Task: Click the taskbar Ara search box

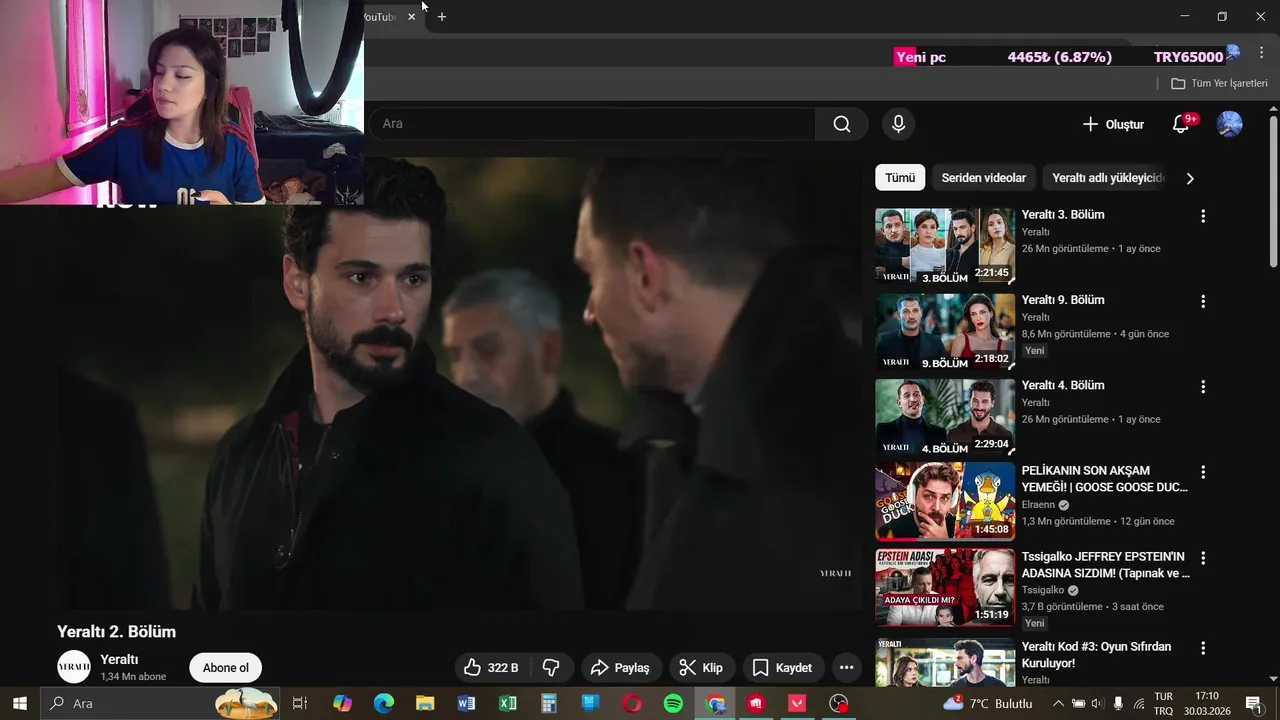Action: coord(160,703)
